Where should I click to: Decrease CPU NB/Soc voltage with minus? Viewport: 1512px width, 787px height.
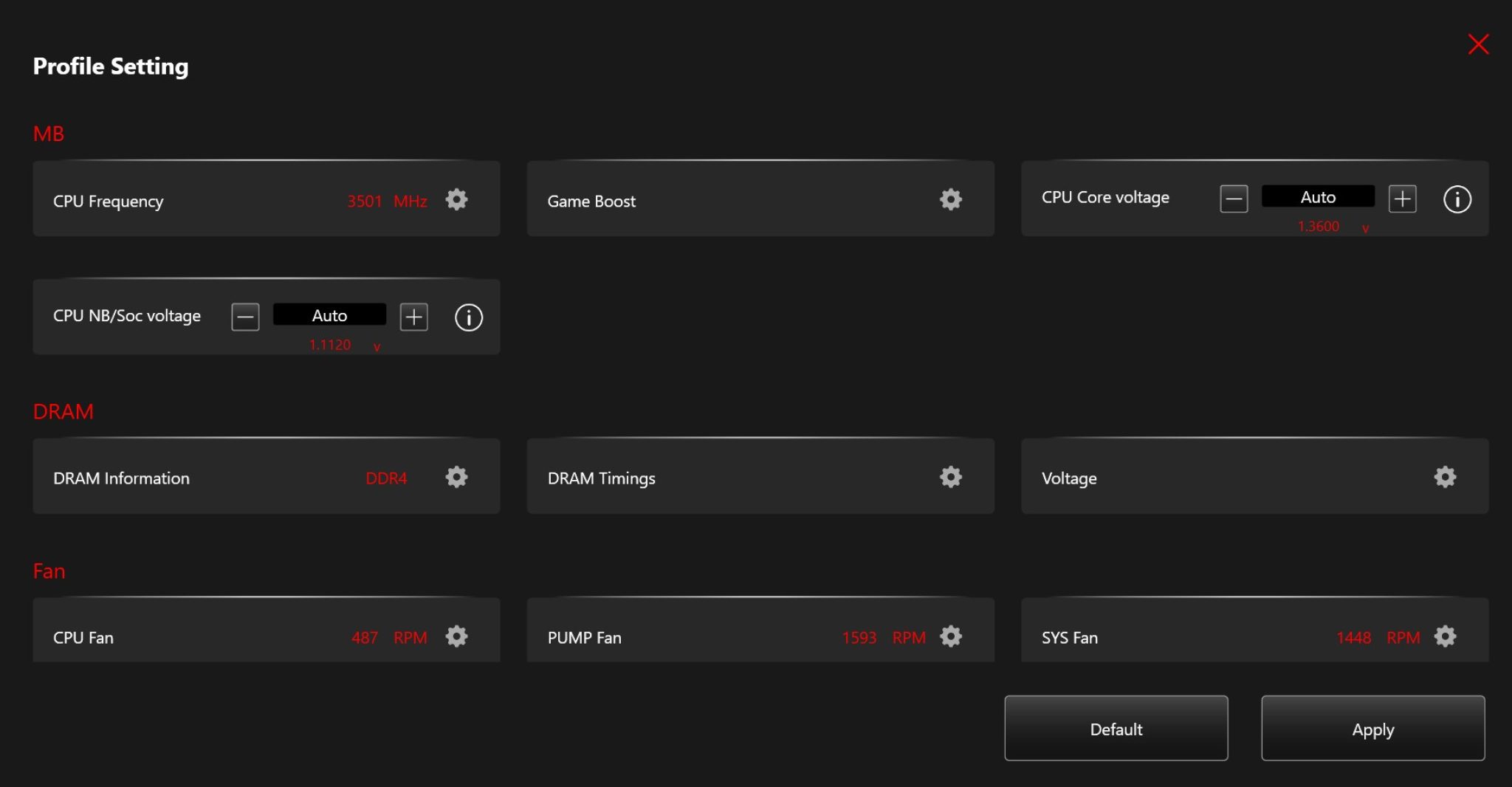point(245,317)
